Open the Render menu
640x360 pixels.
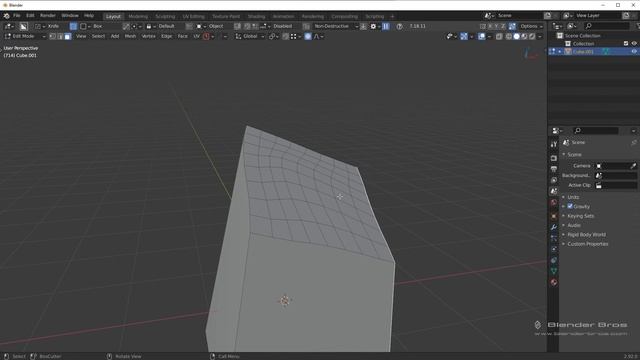pos(47,16)
